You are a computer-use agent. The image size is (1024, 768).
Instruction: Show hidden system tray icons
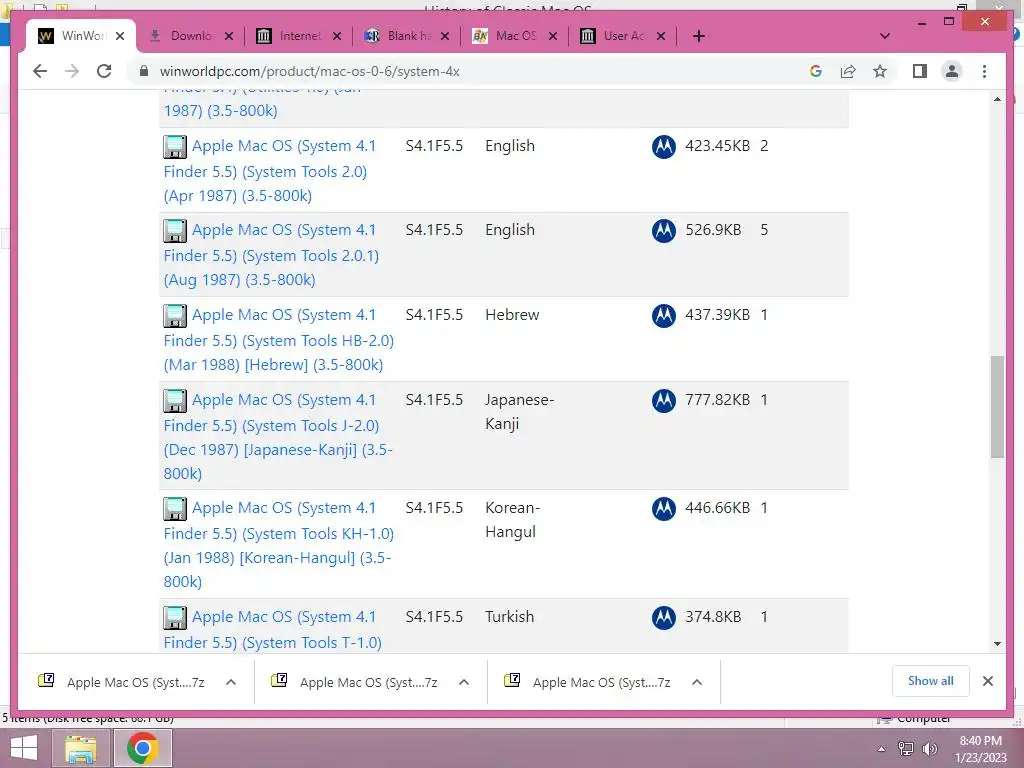(881, 749)
